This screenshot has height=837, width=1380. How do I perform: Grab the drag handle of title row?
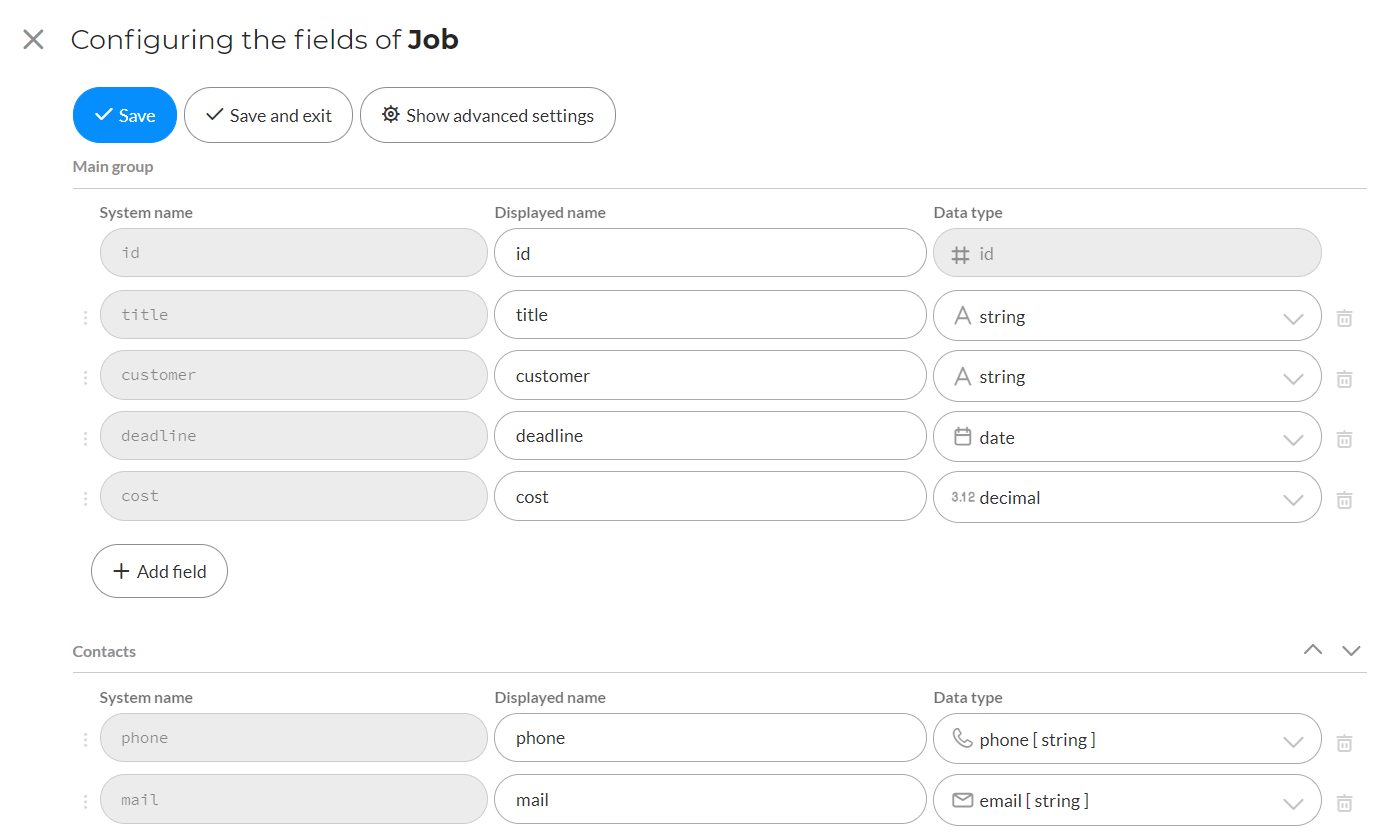[x=85, y=318]
